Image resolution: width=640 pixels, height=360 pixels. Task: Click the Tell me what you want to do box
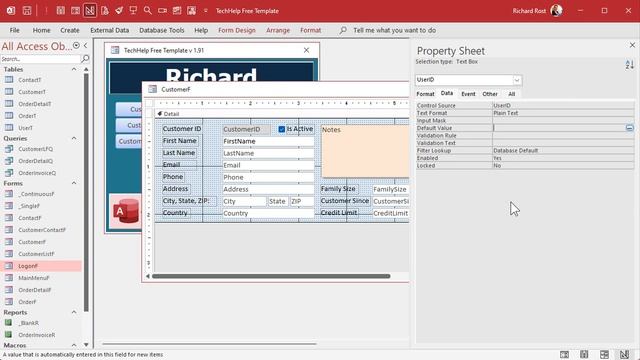coord(394,30)
